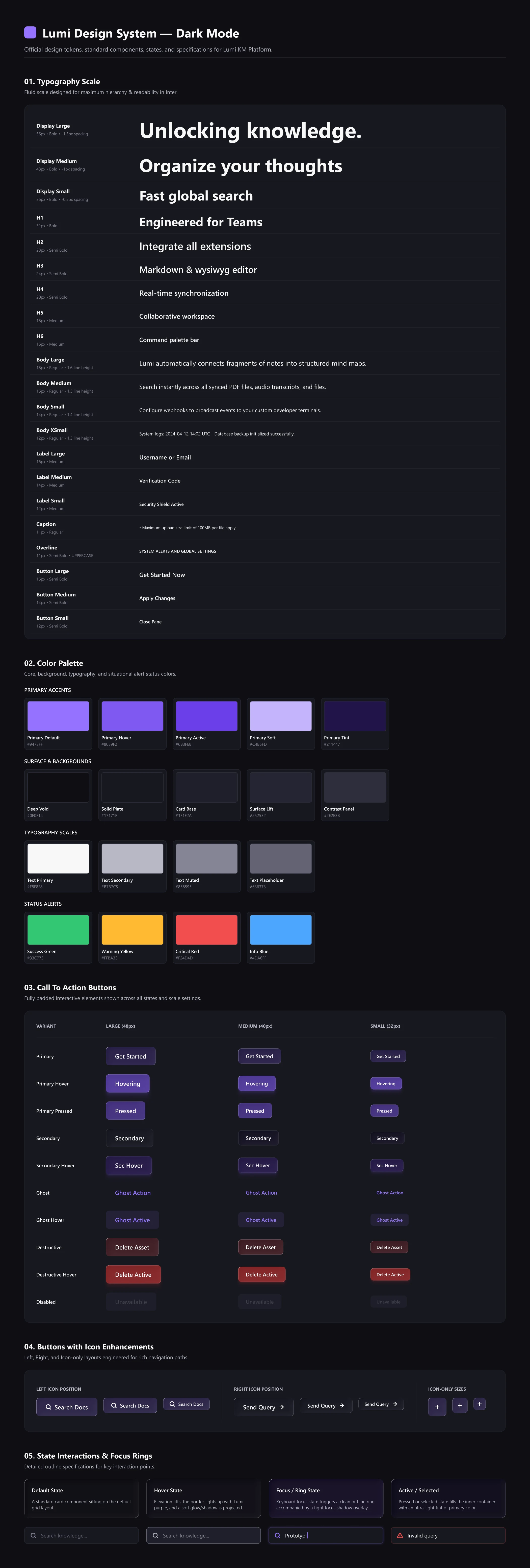Click the medium Search Docs button
This screenshot has height=1568, width=530.
(x=130, y=1406)
